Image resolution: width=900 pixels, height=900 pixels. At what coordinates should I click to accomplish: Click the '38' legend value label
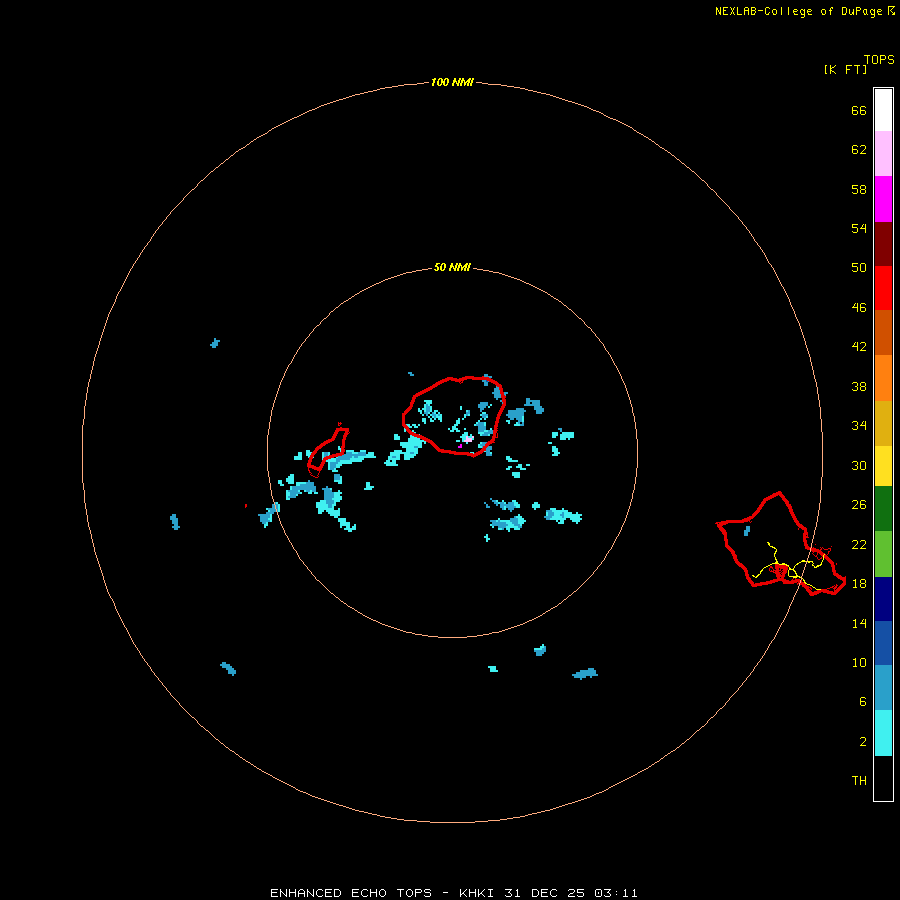tap(859, 387)
